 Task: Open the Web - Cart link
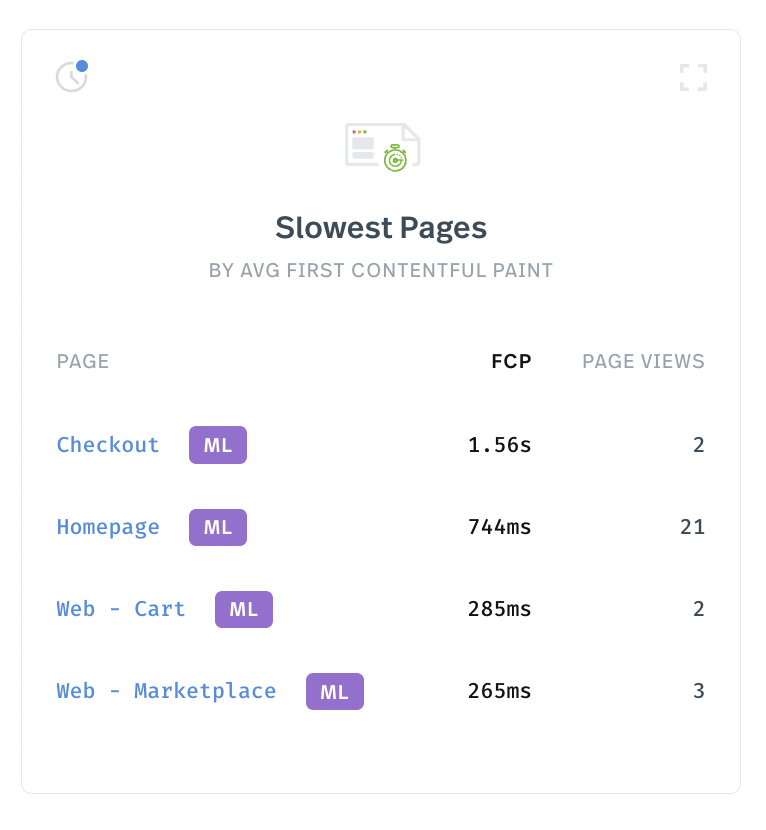(x=121, y=609)
